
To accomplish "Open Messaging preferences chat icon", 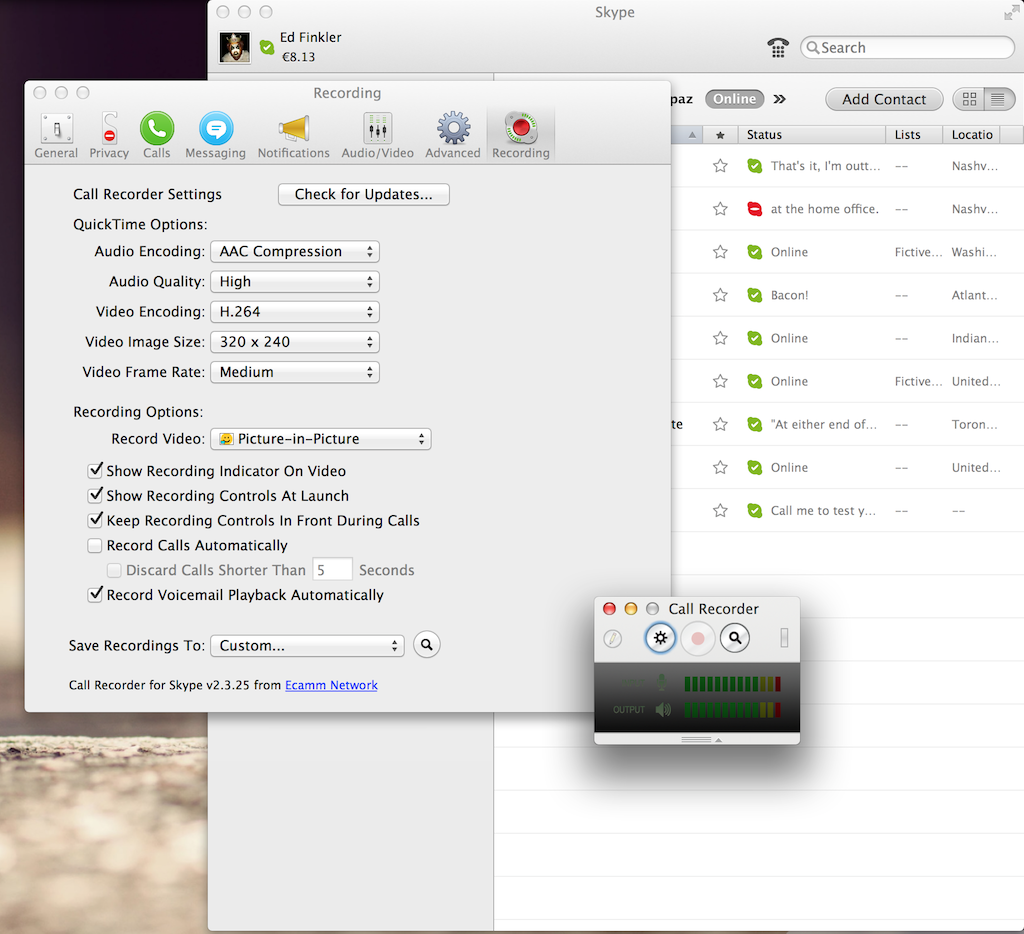I will (x=216, y=128).
